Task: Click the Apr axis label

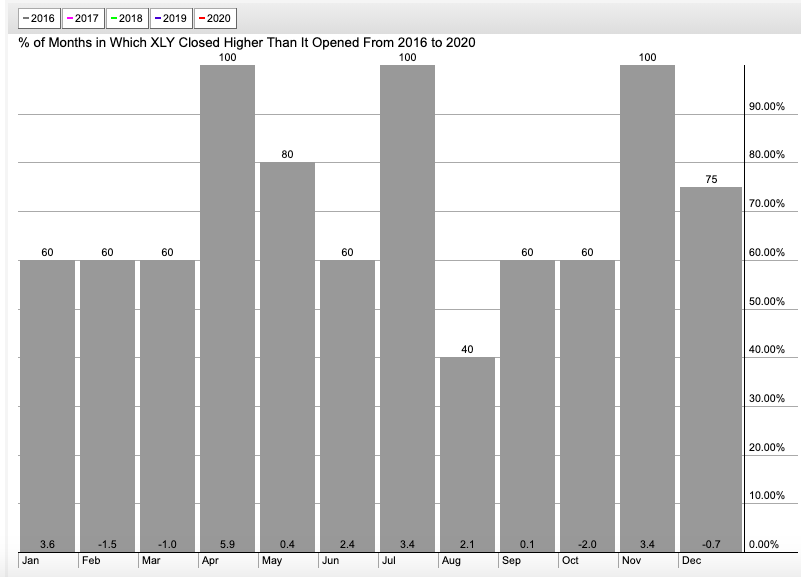Action: coord(210,560)
